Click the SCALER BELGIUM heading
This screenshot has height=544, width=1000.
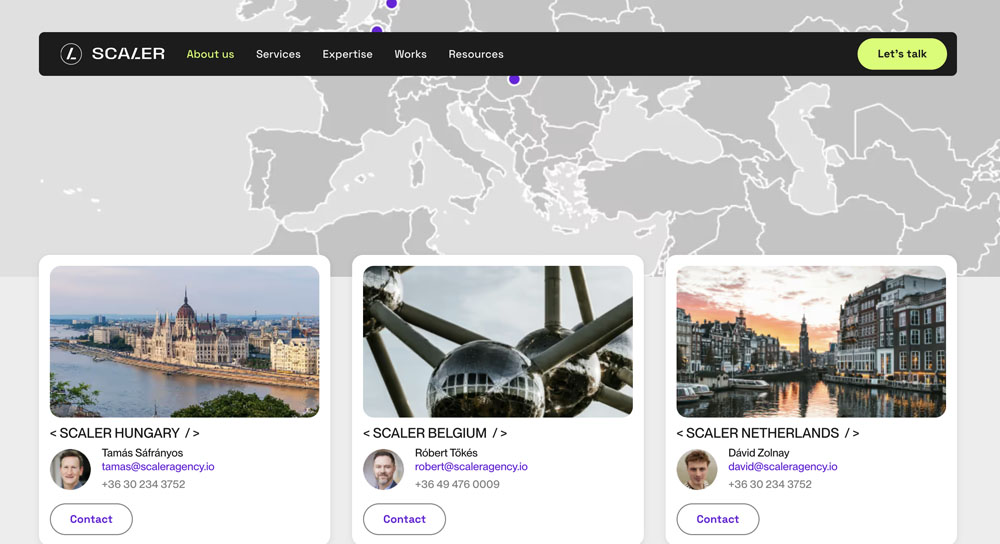(435, 433)
